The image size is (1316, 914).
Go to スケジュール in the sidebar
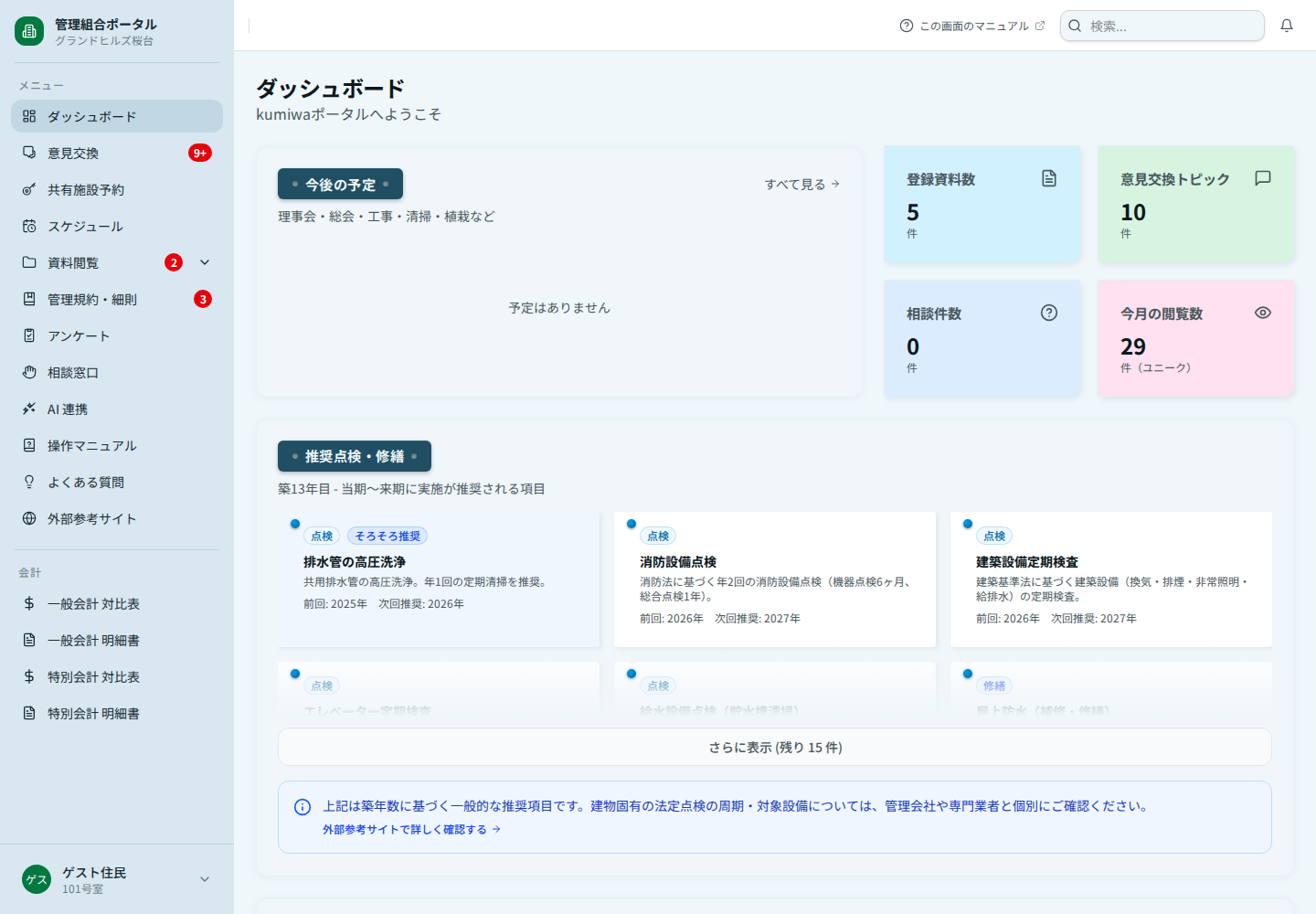(117, 226)
